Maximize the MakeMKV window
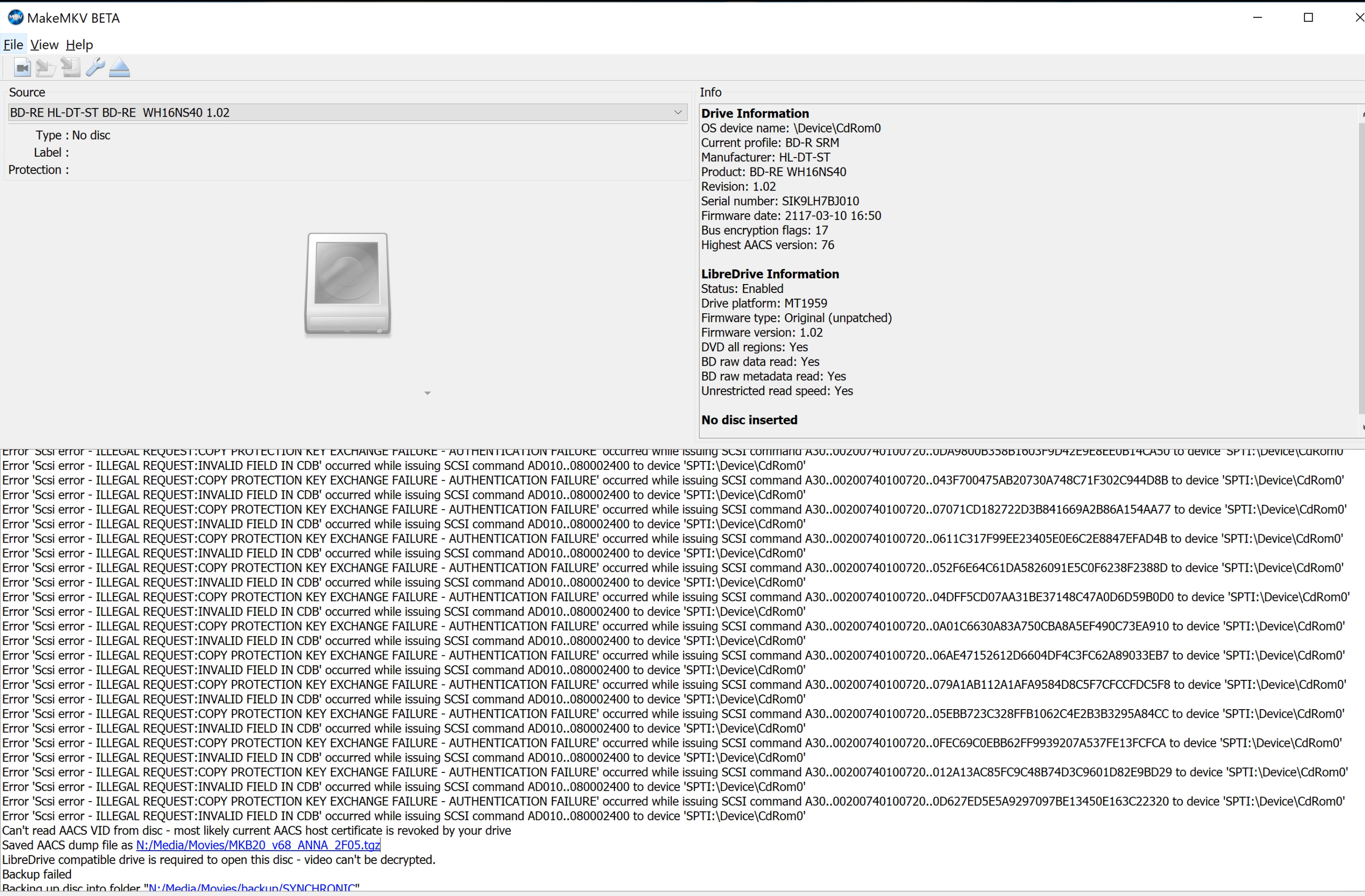Image resolution: width=1365 pixels, height=896 pixels. coord(1308,18)
